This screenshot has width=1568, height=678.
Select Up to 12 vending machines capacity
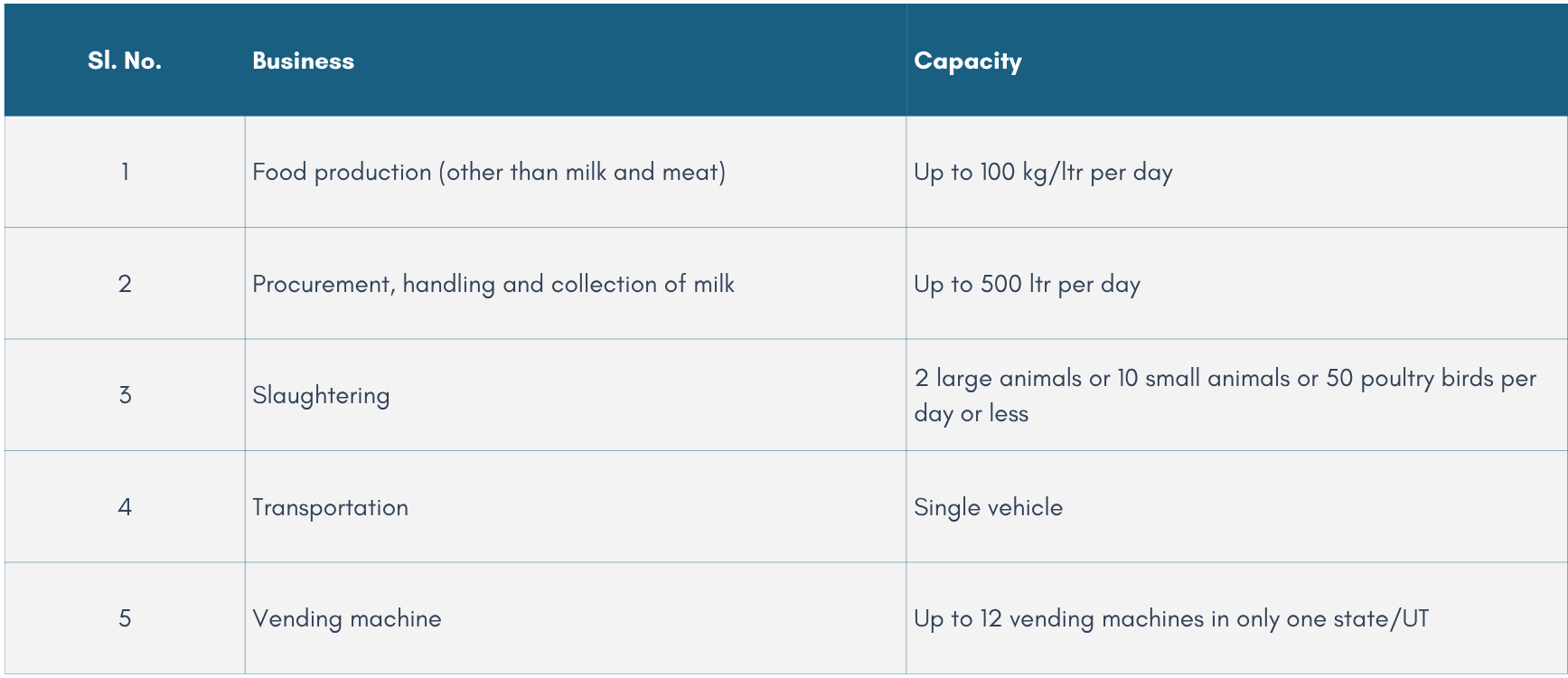(x=1170, y=618)
